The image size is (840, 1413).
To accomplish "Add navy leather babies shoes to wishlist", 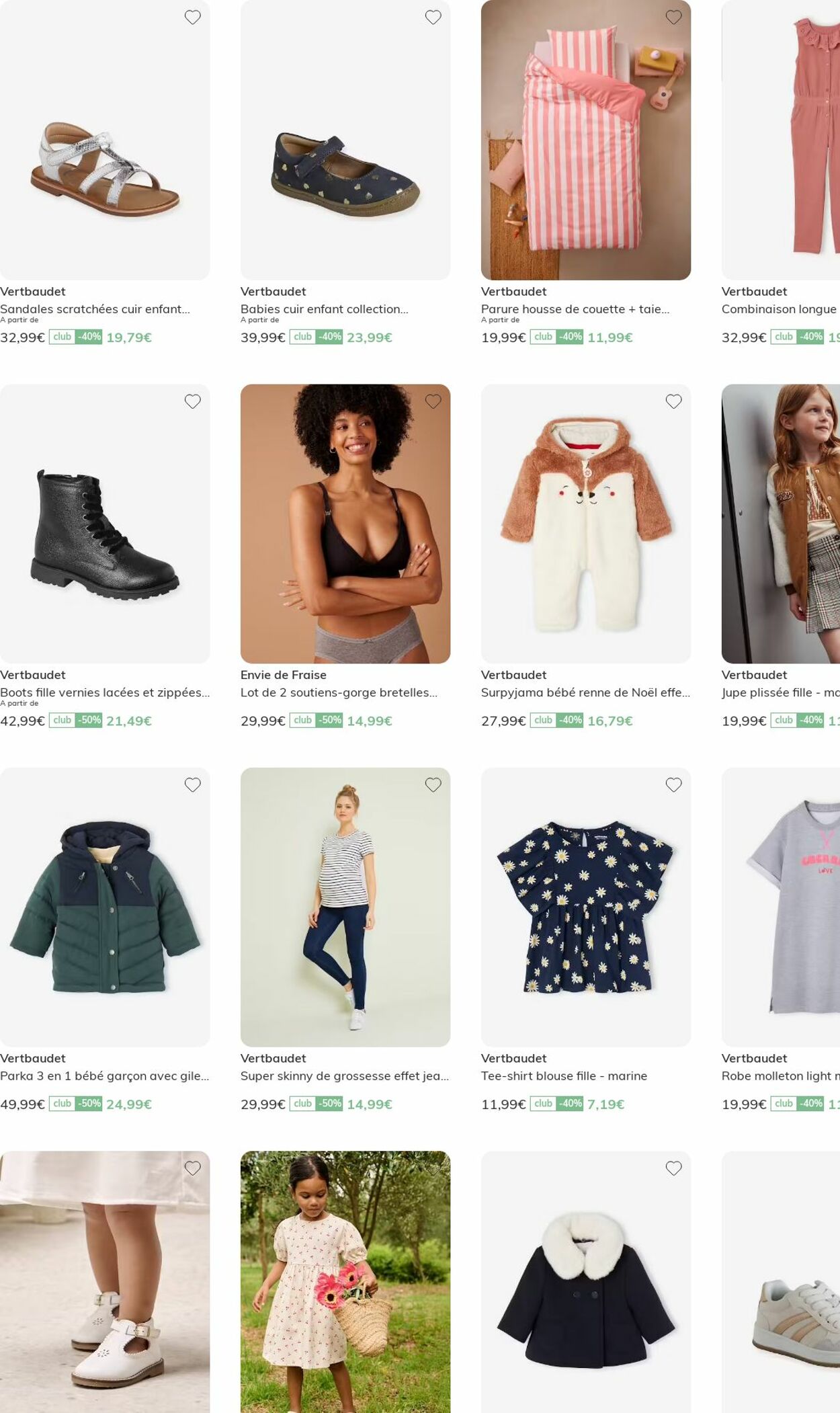I will 433,17.
